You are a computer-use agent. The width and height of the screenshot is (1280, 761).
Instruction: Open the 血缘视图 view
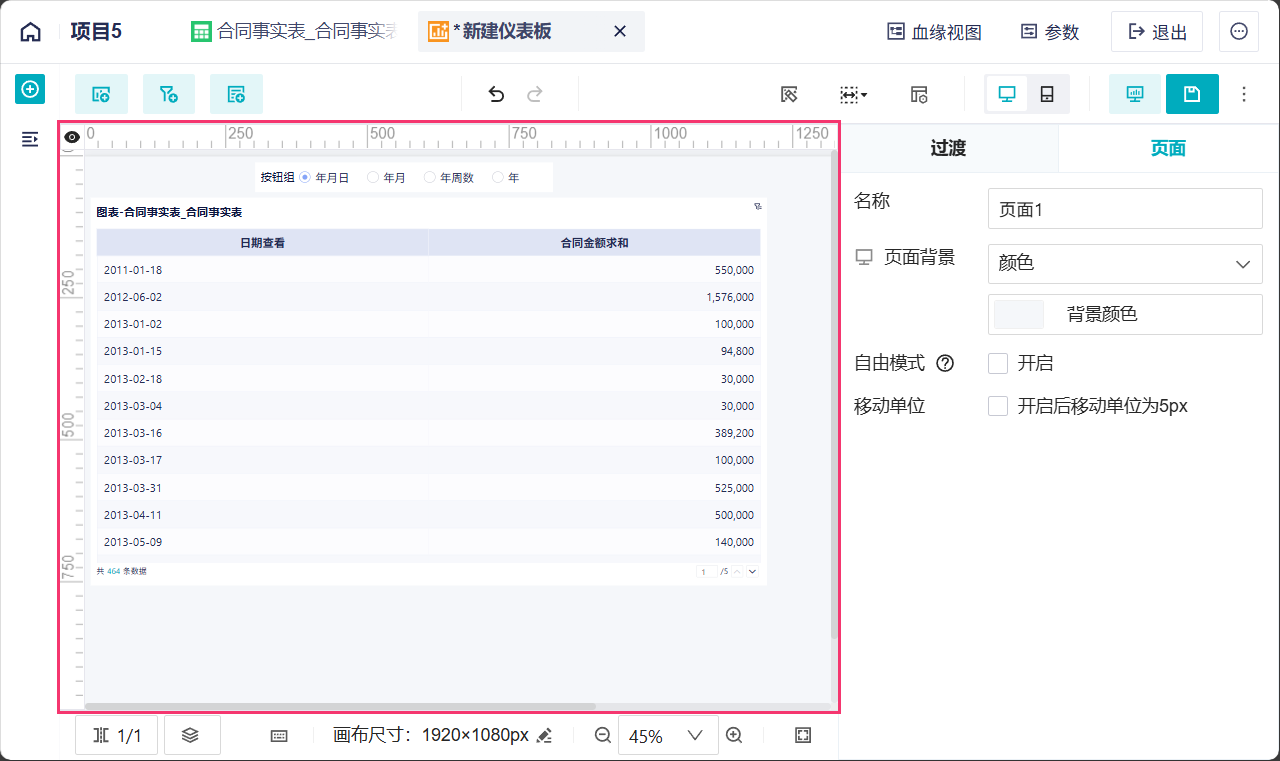(934, 32)
